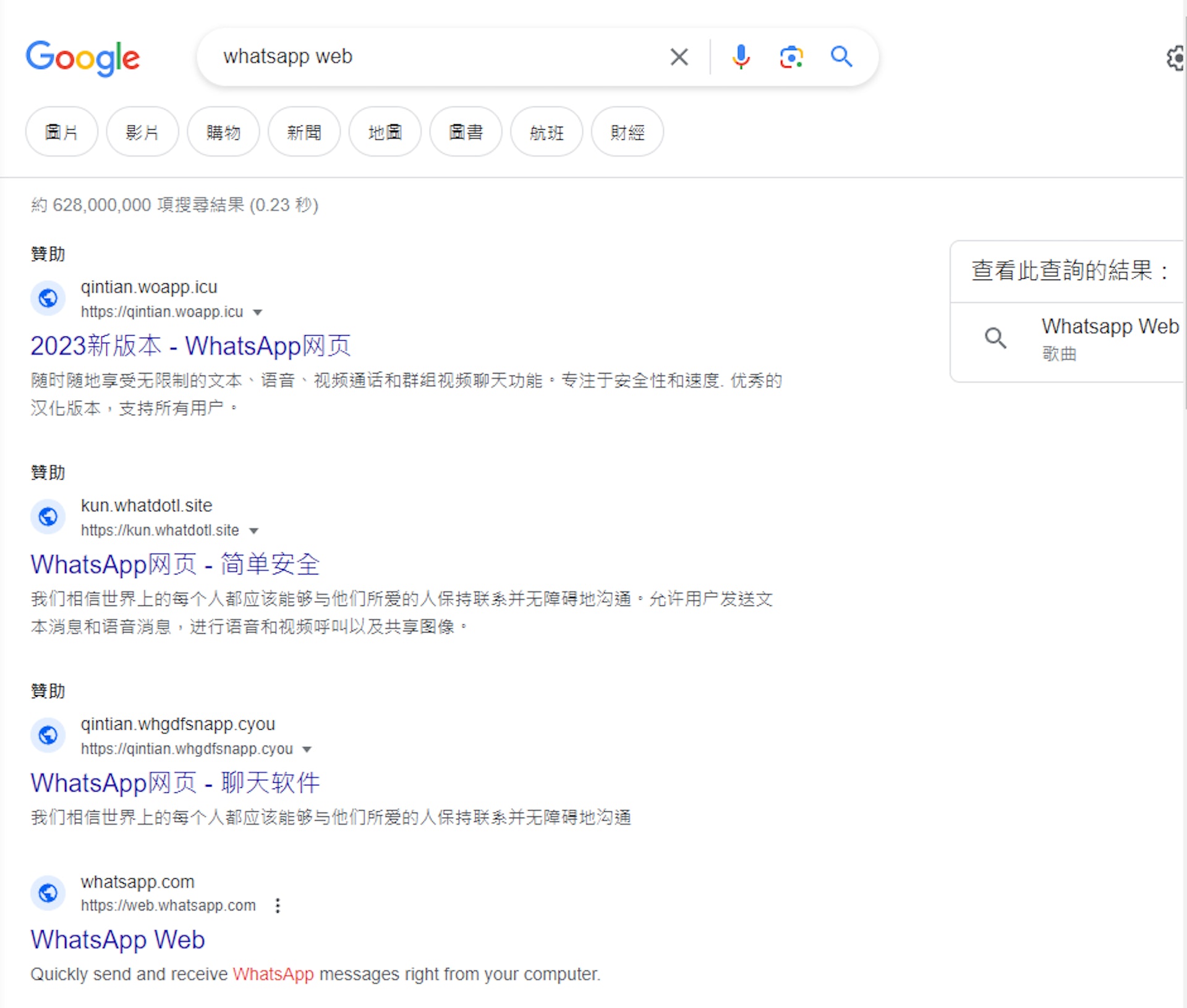Switch to the 影片 filter tab
The height and width of the screenshot is (1008, 1187).
point(142,132)
